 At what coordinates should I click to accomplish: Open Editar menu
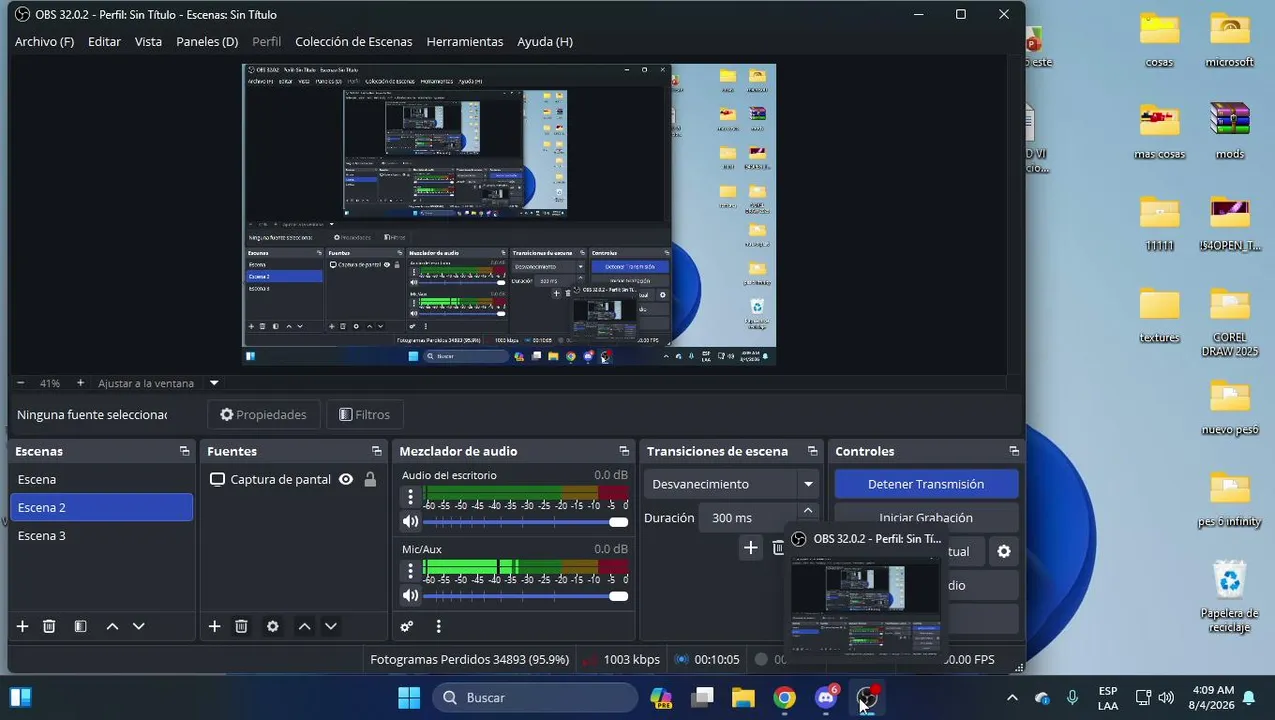coord(104,42)
